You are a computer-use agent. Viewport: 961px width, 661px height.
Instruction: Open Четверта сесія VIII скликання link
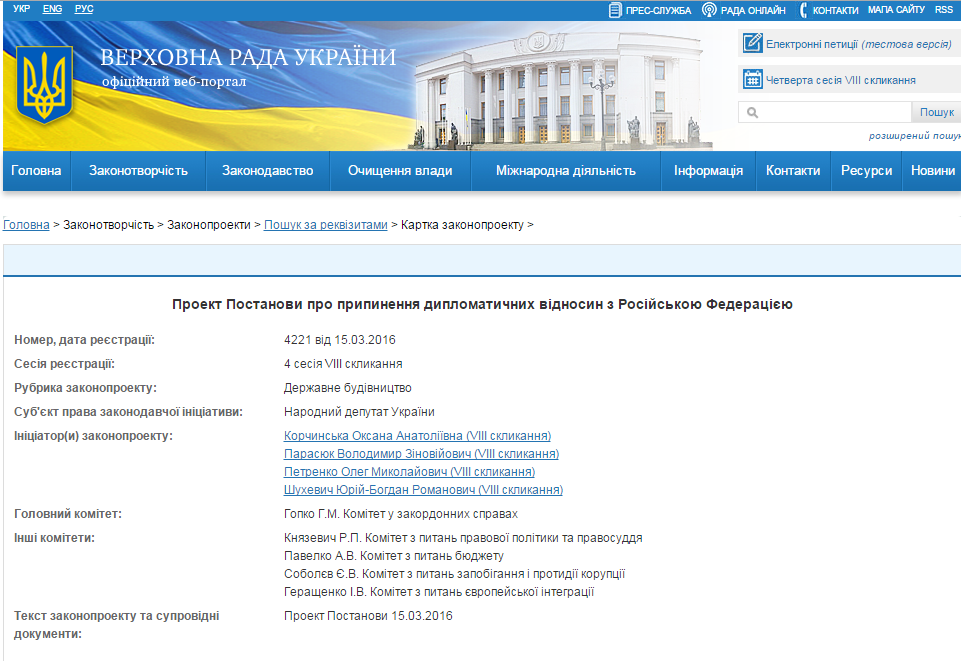coord(841,80)
